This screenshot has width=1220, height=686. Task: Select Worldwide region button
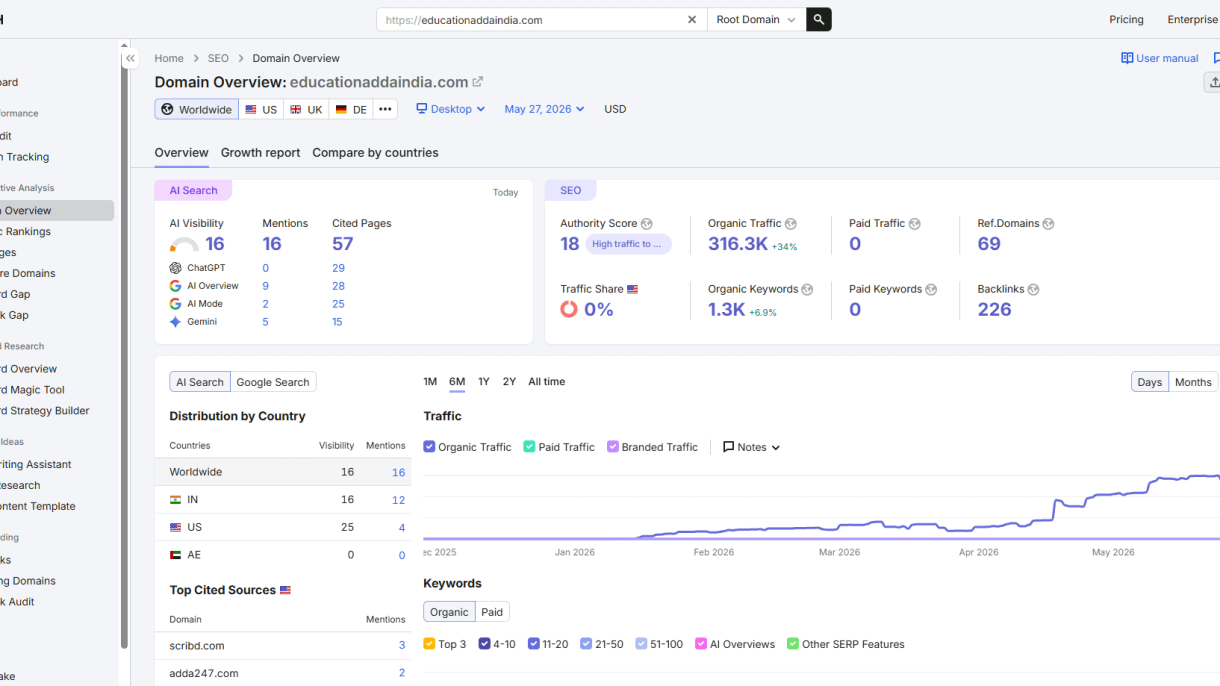coord(196,109)
